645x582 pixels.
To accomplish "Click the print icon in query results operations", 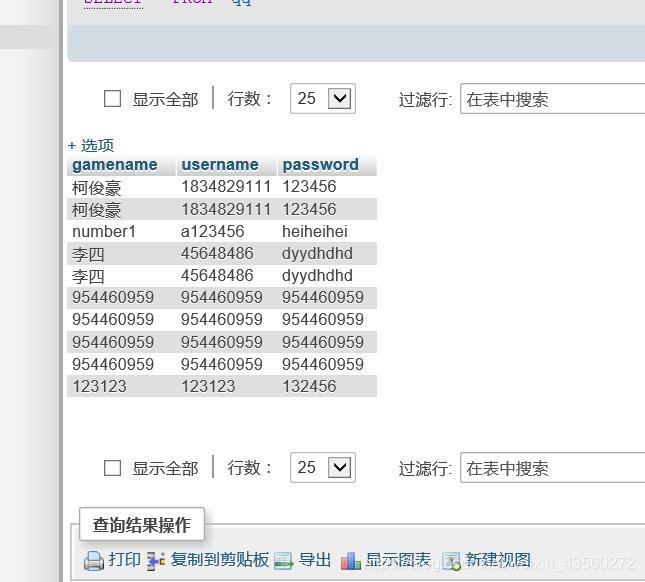I will [94, 561].
